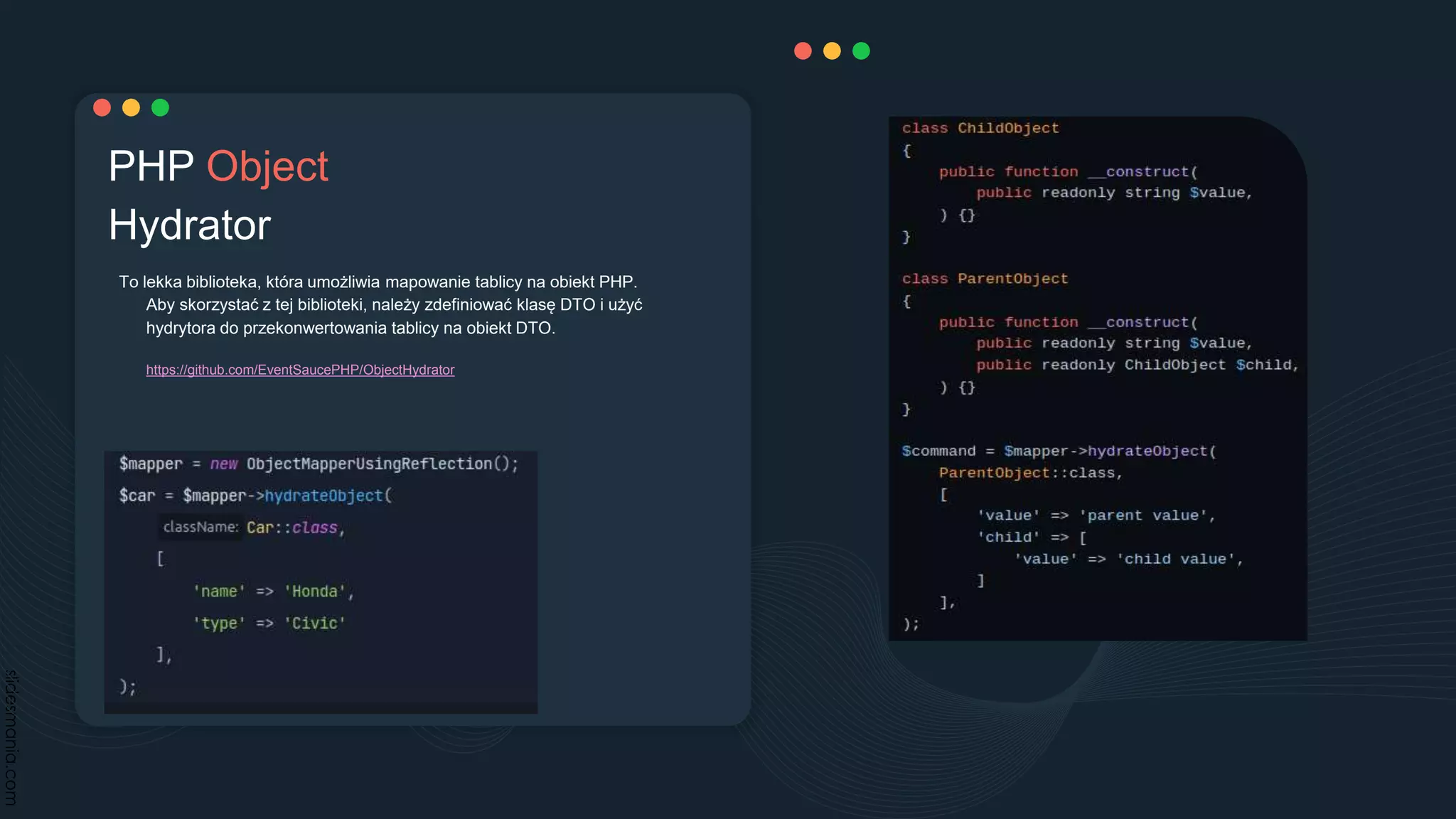Click the red dot above the right code panel
Viewport: 1456px width, 819px height.
pos(803,51)
